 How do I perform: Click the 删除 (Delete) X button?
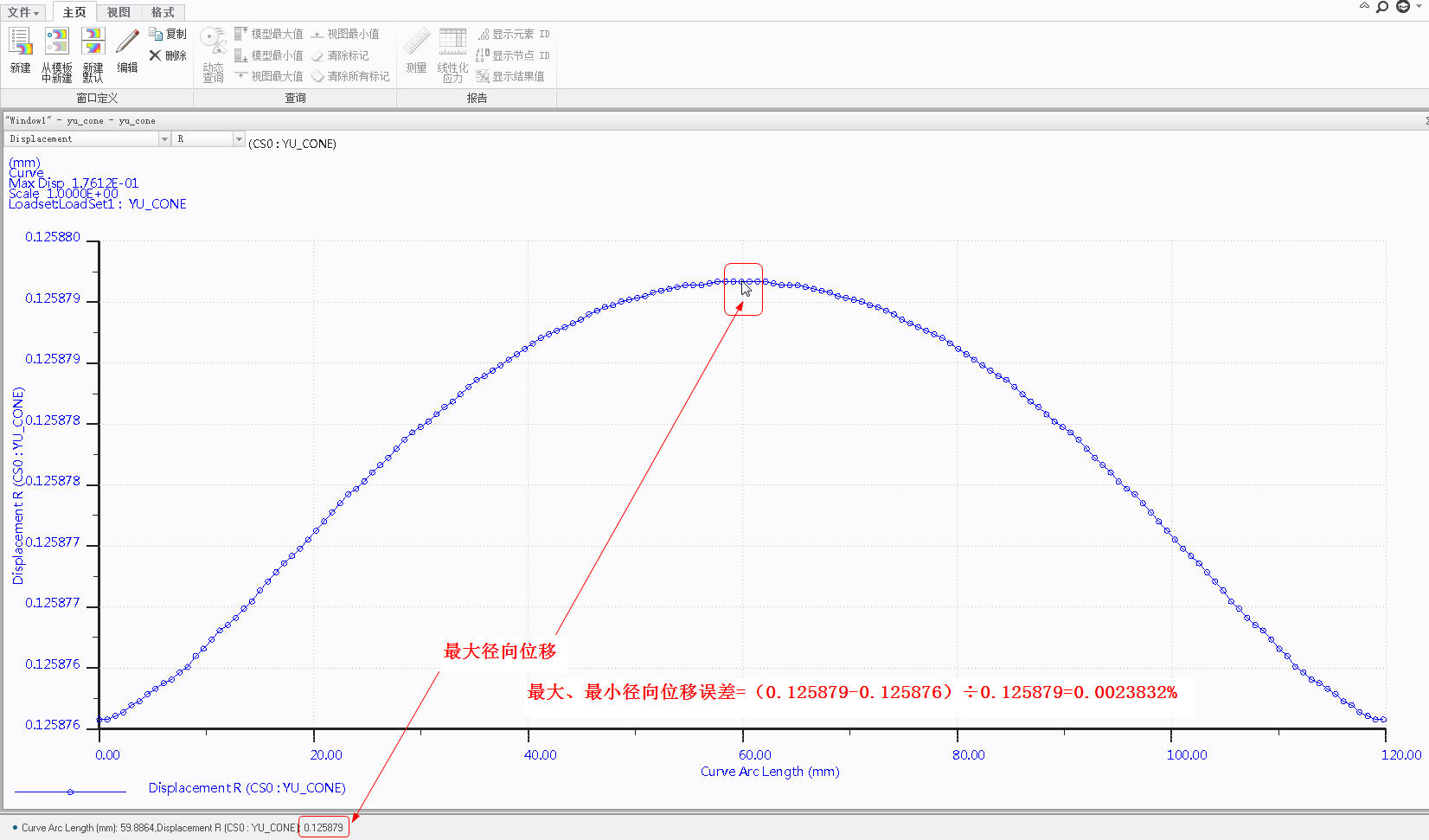click(x=168, y=55)
